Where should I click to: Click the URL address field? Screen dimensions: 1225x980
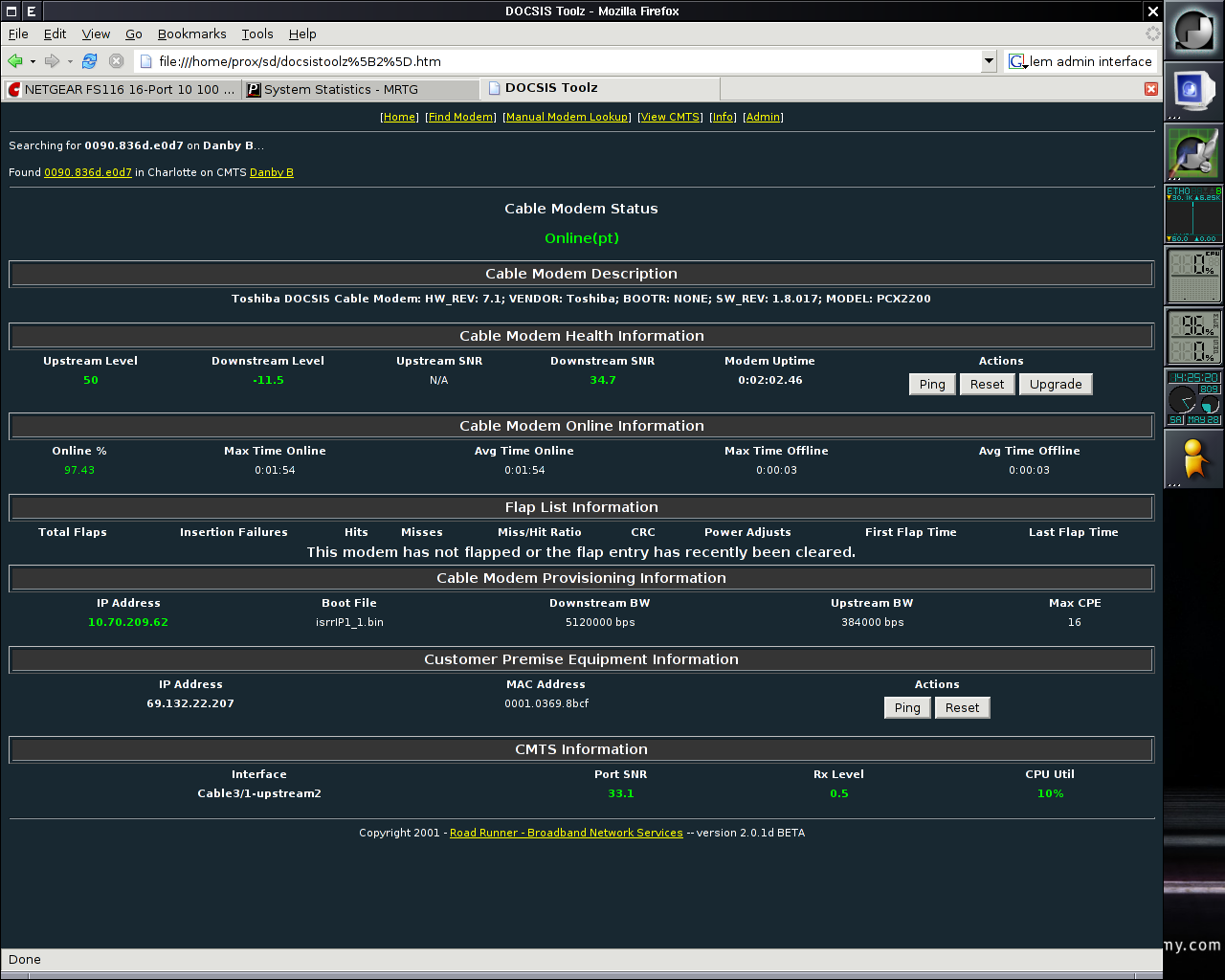[560, 61]
